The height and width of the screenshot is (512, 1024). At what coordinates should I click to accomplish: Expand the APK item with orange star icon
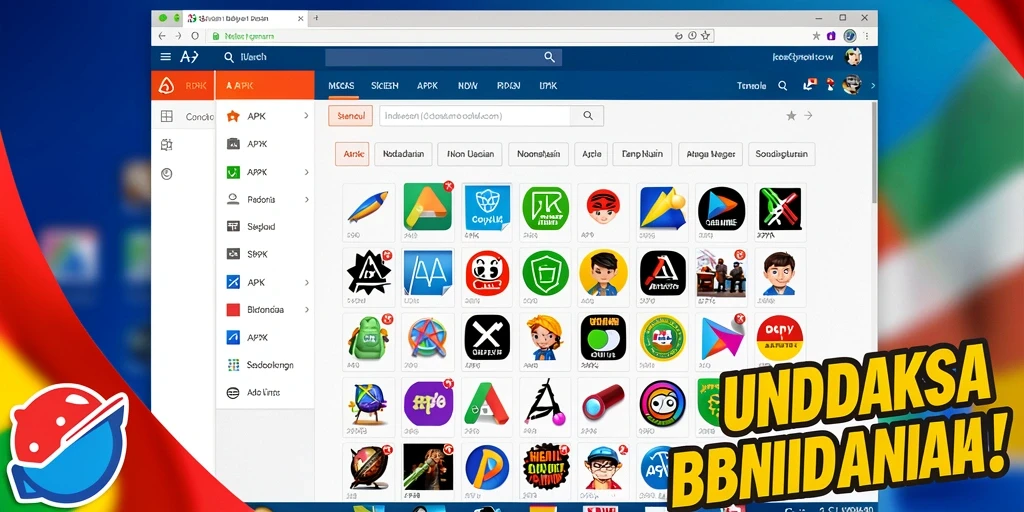tap(306, 116)
